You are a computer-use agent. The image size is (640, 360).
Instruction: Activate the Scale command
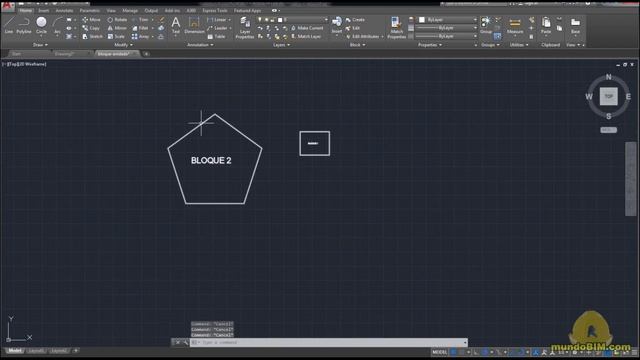116,36
